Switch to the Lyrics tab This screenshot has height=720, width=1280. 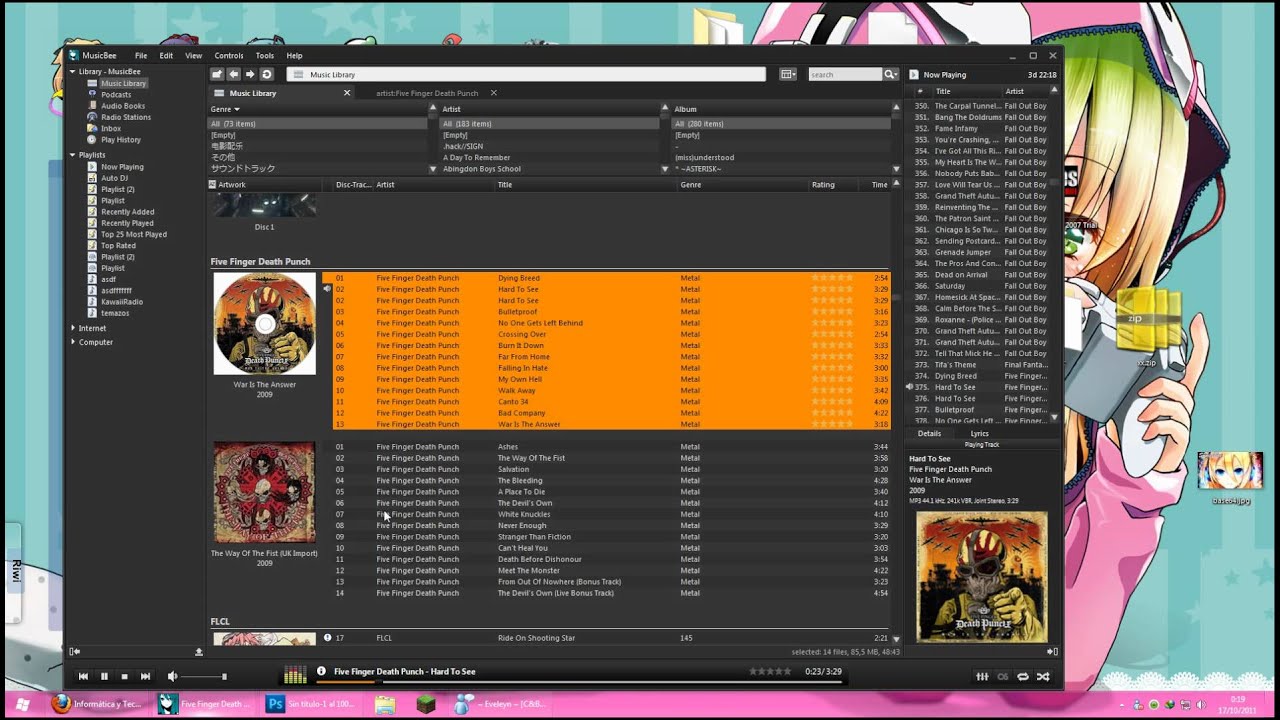[979, 433]
